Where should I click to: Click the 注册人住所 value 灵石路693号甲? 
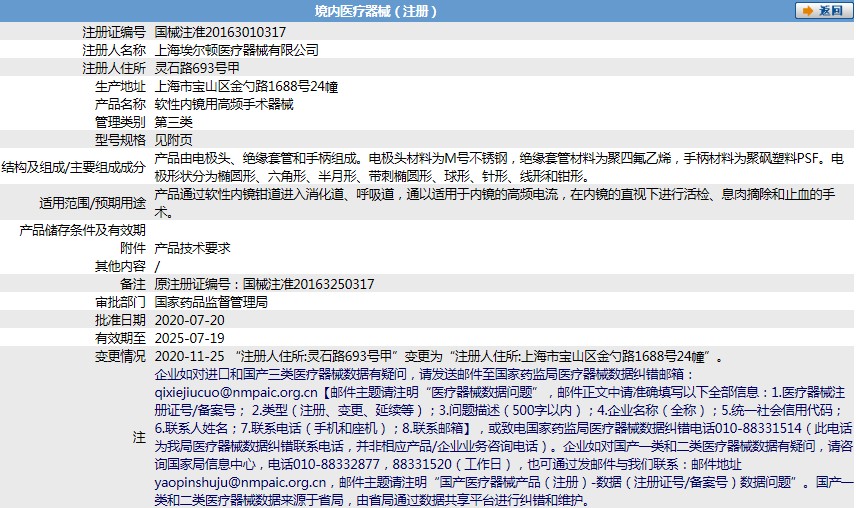point(197,68)
